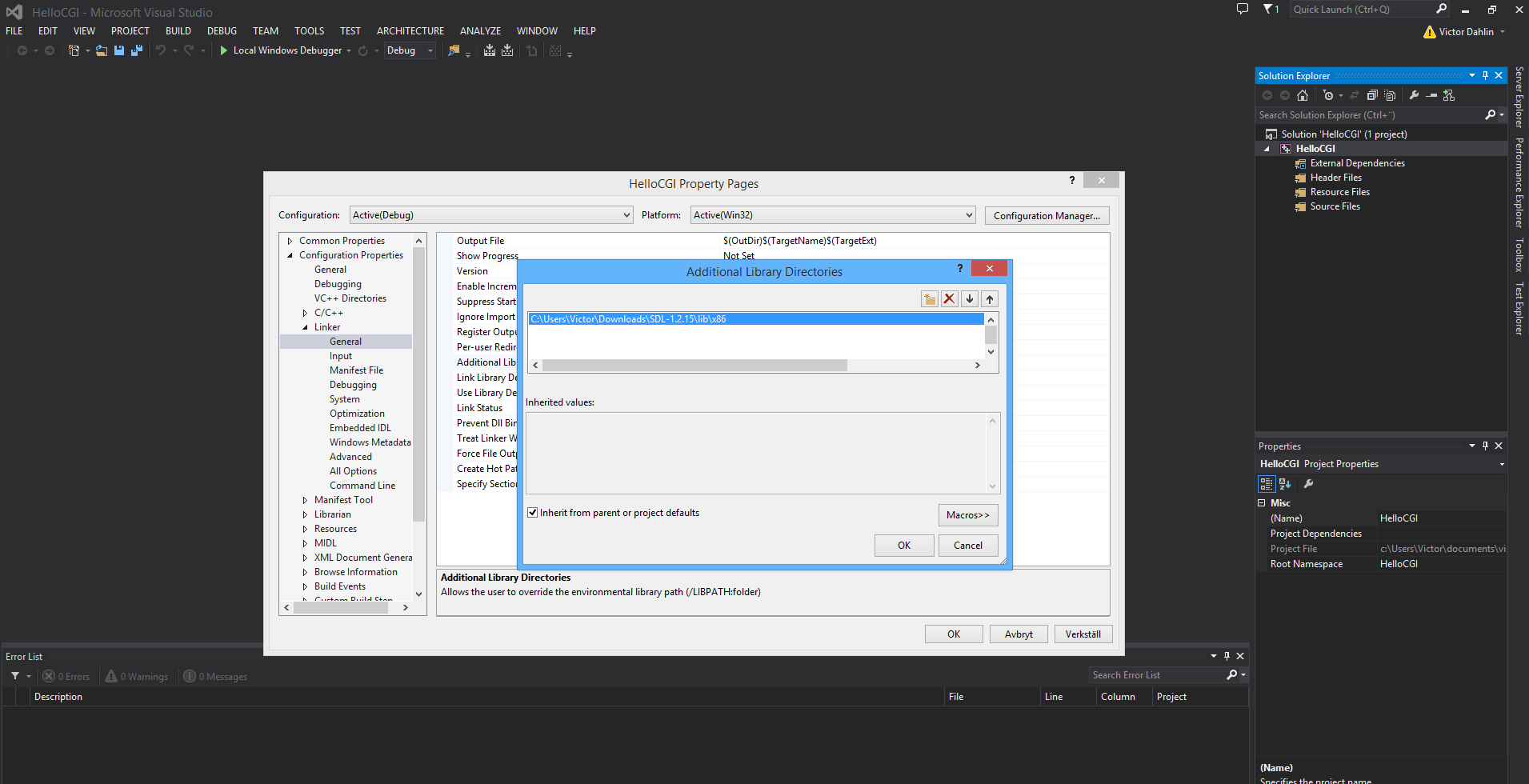The width and height of the screenshot is (1529, 784).
Task: Click New Project toolbar icon
Action: tap(74, 50)
